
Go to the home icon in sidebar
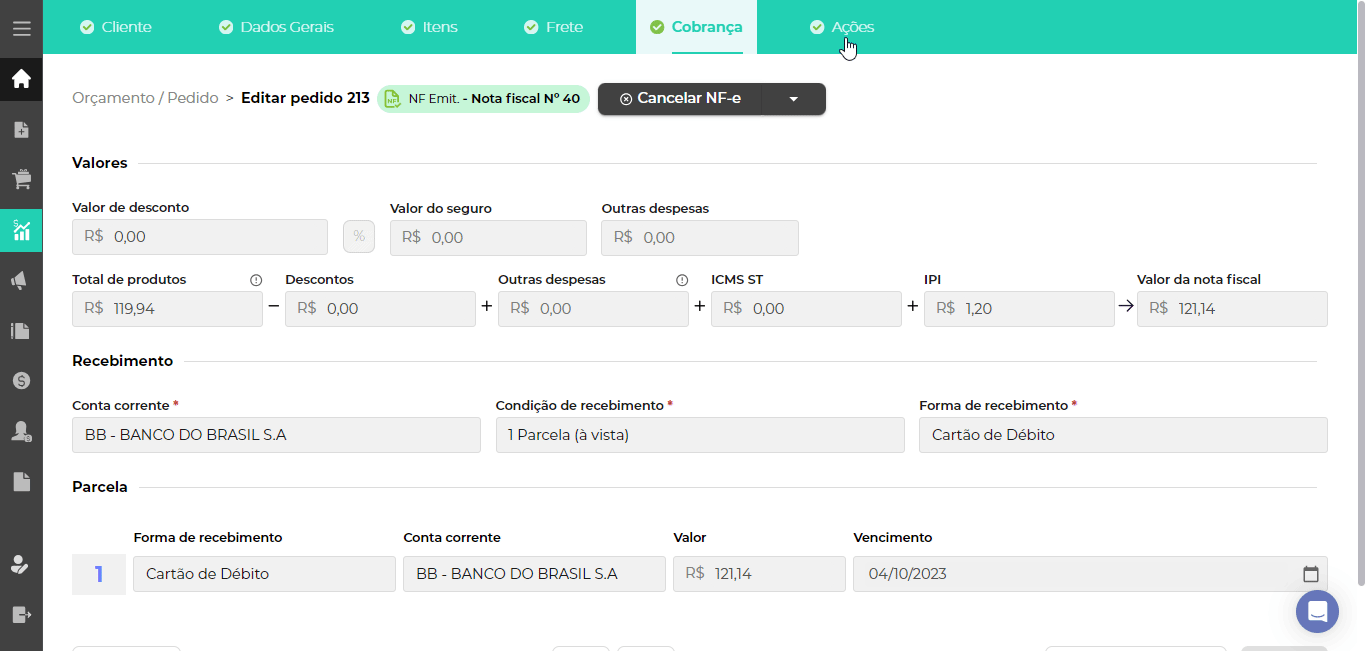coord(21,79)
